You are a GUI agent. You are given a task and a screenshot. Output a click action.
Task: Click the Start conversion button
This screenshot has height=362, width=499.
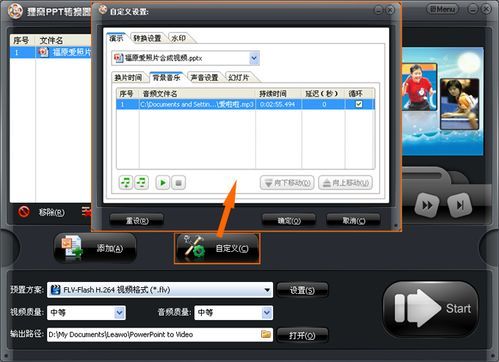pos(431,308)
